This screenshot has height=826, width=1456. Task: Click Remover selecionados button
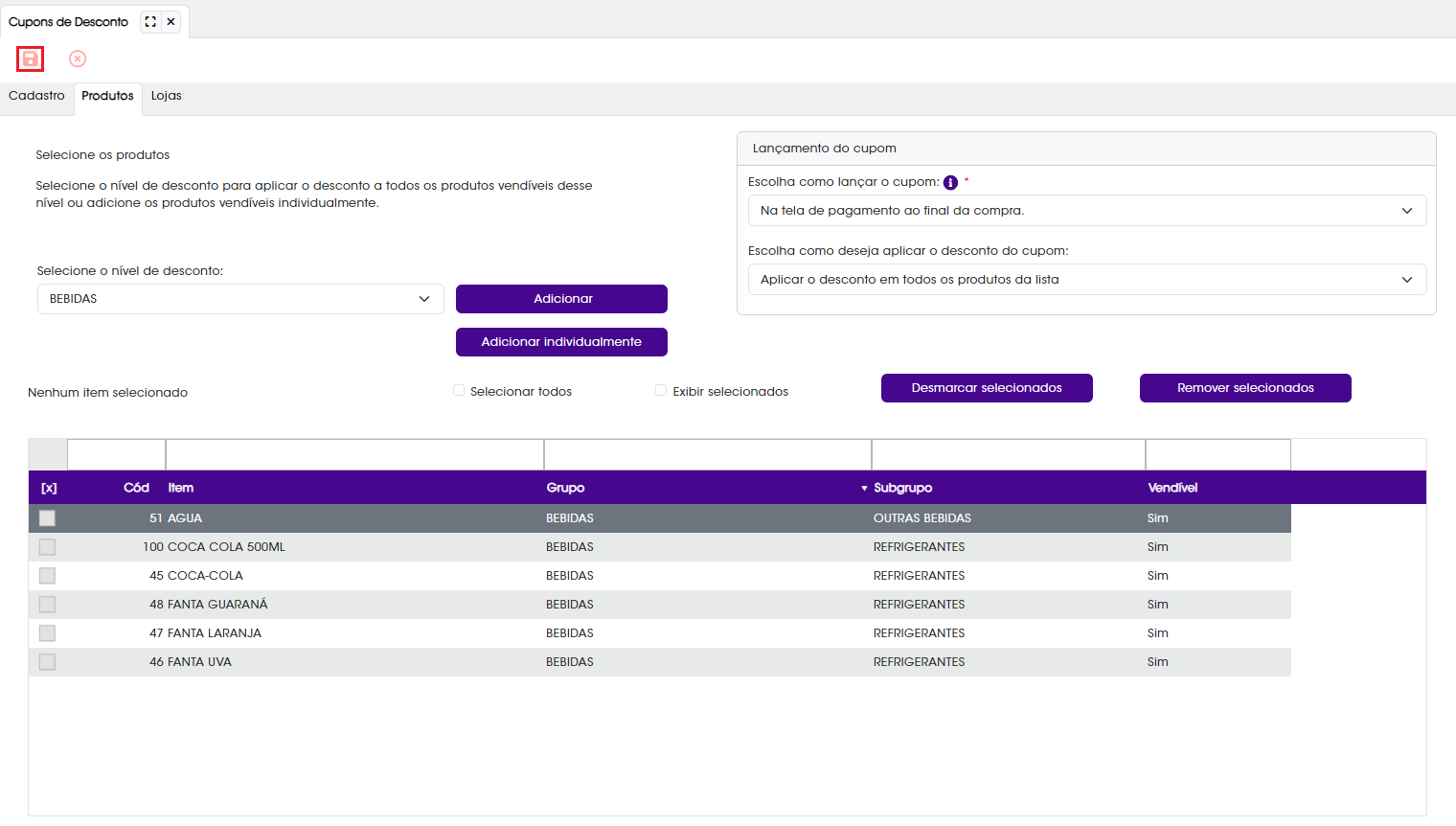1245,388
